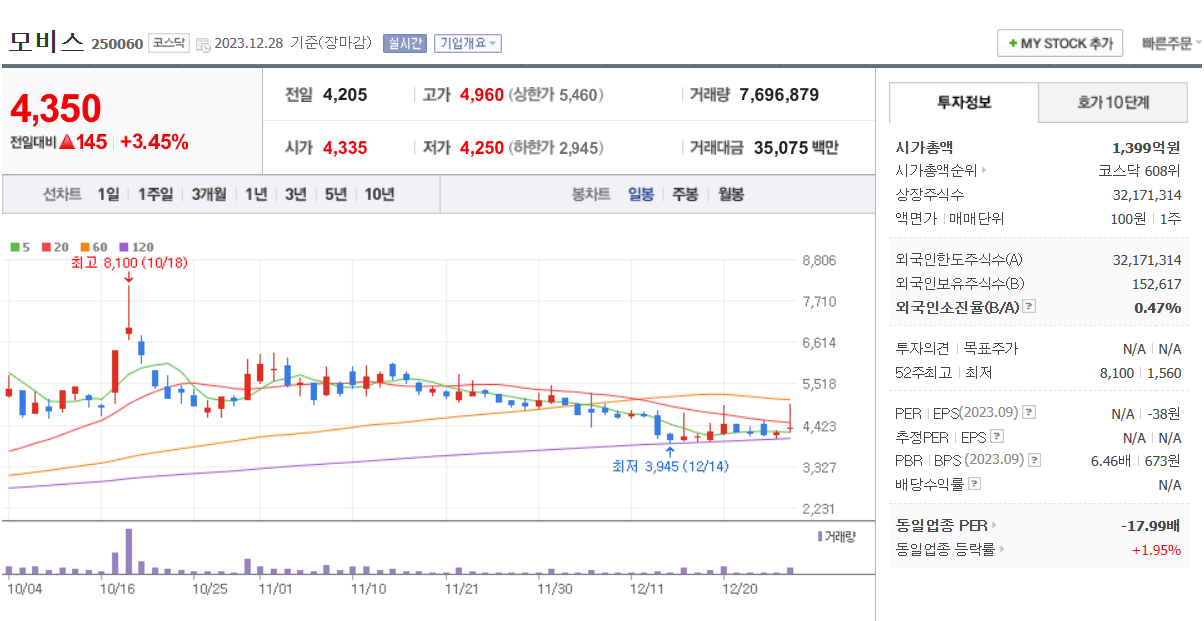
Task: Open help icon beside PER EPS(2023.09)
Action: coord(1029,412)
